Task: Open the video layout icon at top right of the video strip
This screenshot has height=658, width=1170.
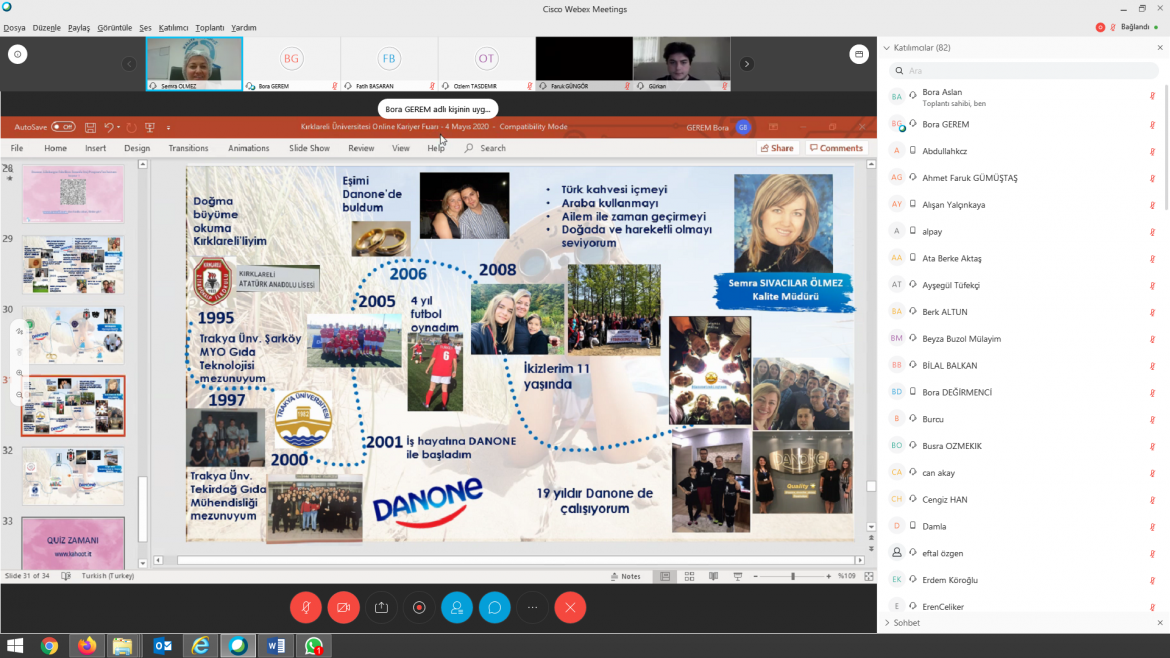Action: tap(859, 54)
